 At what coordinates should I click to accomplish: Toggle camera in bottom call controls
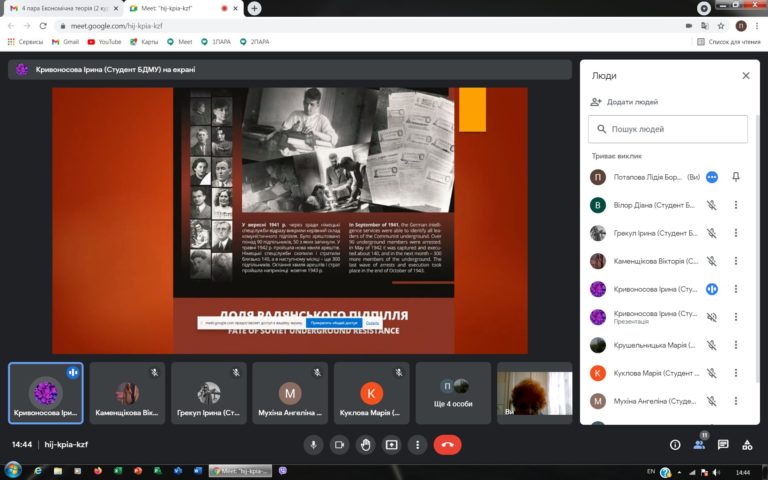(339, 445)
